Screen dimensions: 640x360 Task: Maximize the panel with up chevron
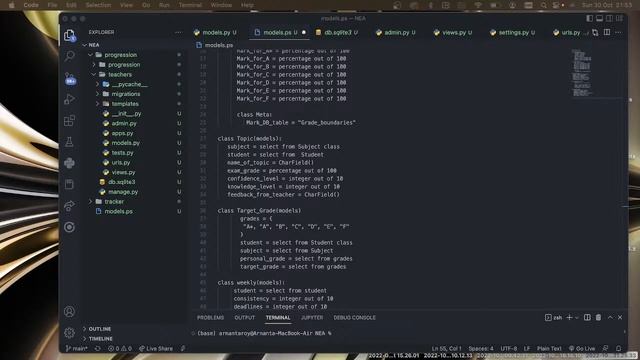click(610, 317)
